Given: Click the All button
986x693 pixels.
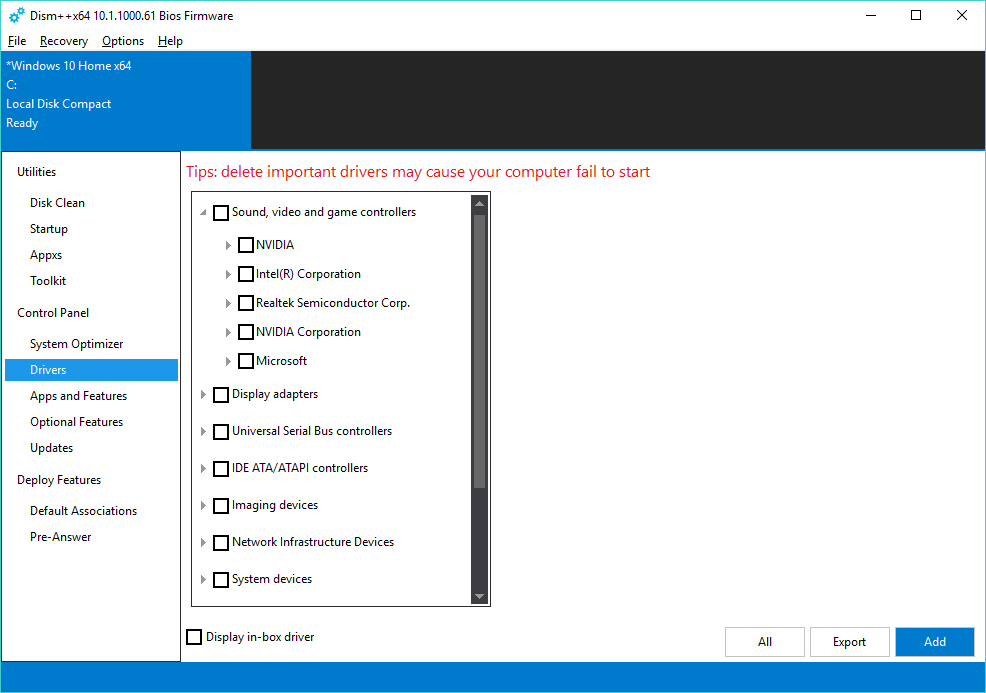Looking at the screenshot, I should point(765,641).
